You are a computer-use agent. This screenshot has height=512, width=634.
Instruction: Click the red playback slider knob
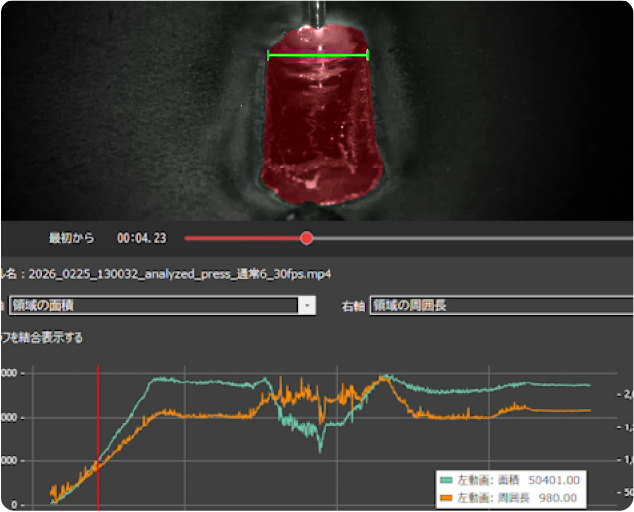pyautogui.click(x=306, y=238)
